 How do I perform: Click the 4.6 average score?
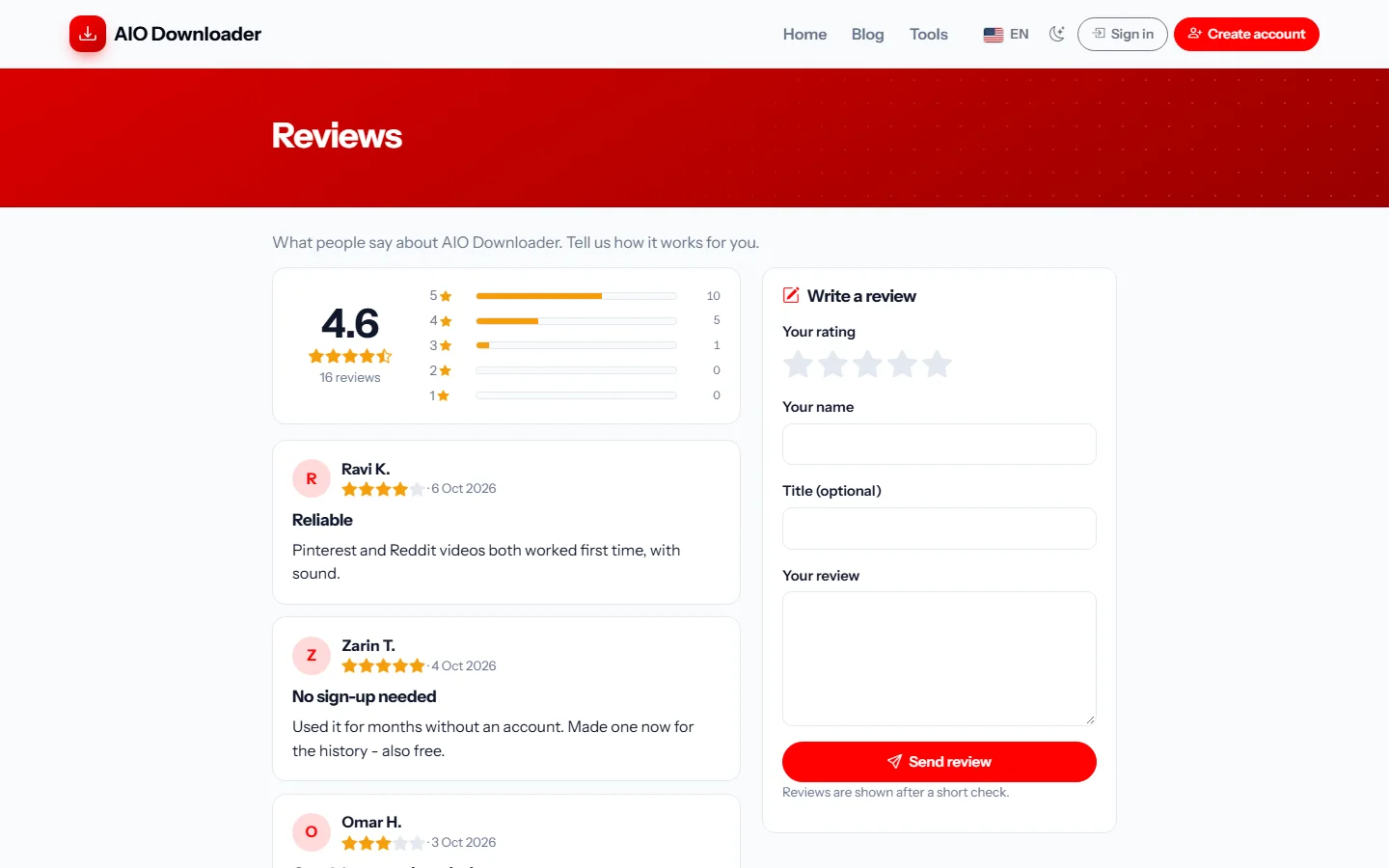coord(350,323)
